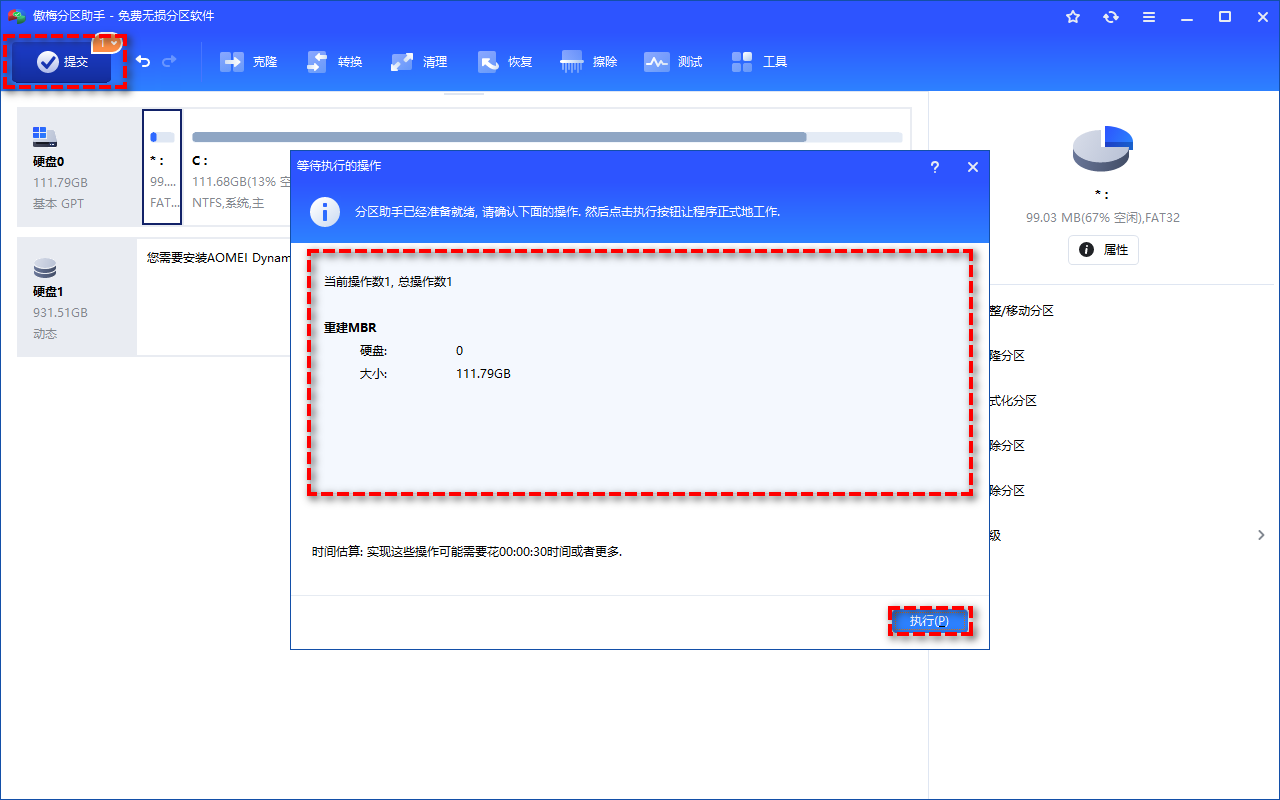Open the 克隆 (Clone) tool
1280x800 pixels.
(x=249, y=62)
